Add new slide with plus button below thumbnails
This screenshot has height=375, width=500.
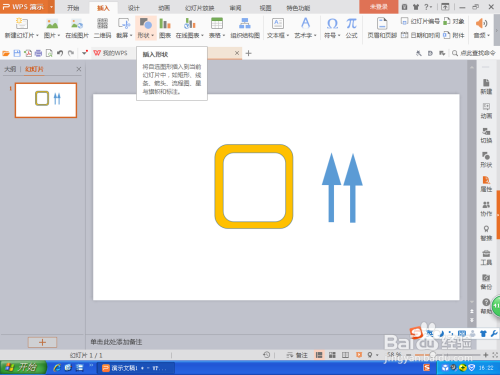[42, 342]
